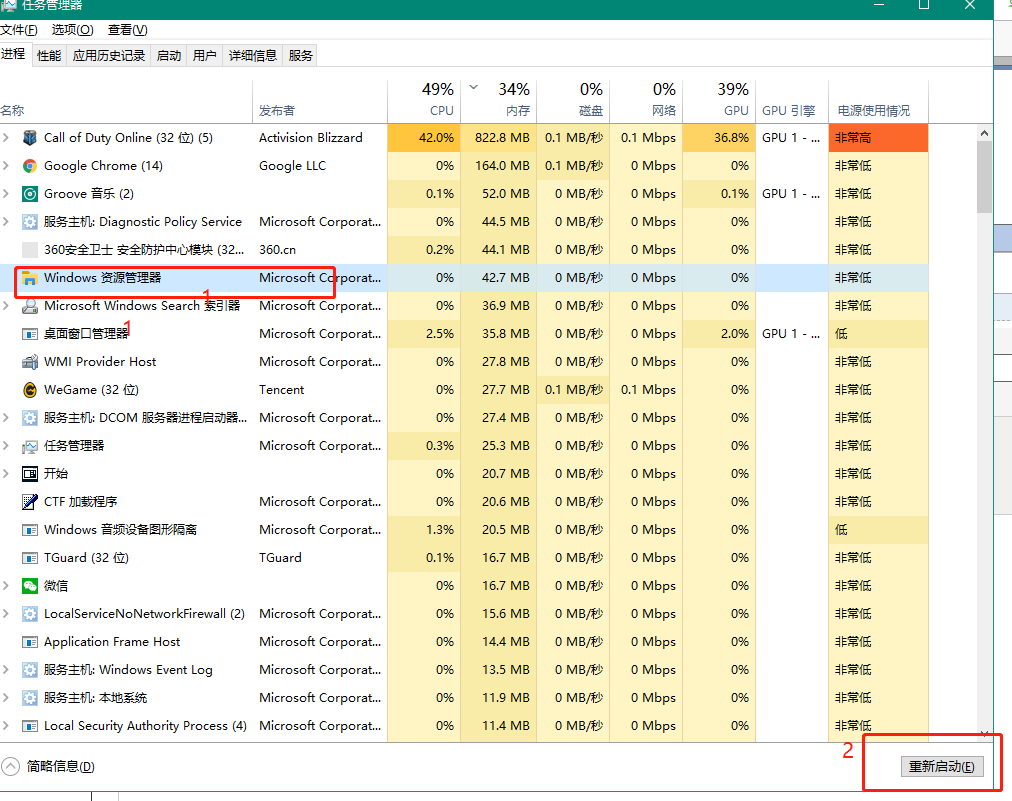Click the Google Chrome process icon
The image size is (1012, 801).
pyautogui.click(x=30, y=166)
